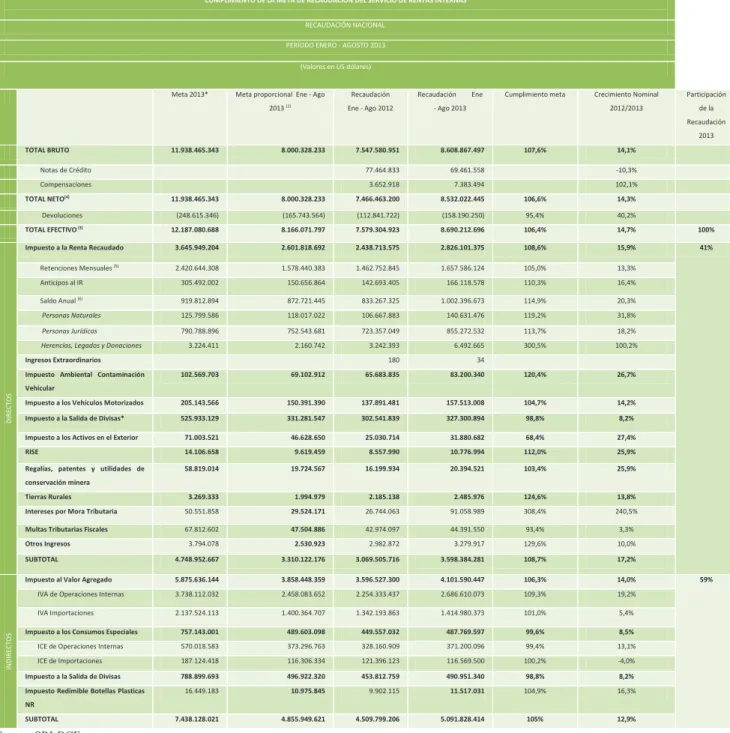Click the 'Notas de Crédito' row label
730x733 pixels.
click(x=65, y=170)
